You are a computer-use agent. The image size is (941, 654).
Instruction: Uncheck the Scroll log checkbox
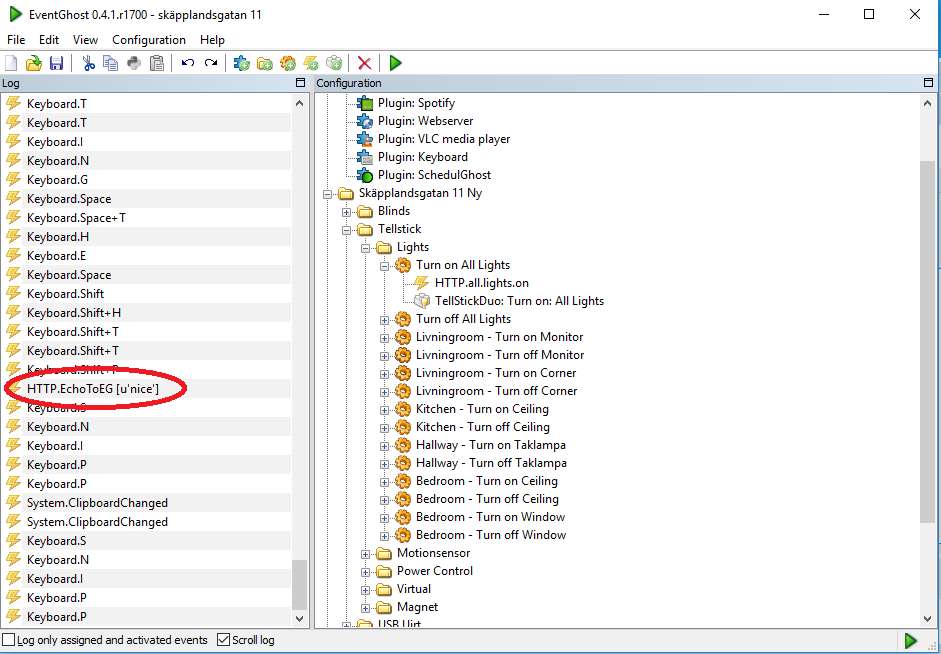pos(223,640)
